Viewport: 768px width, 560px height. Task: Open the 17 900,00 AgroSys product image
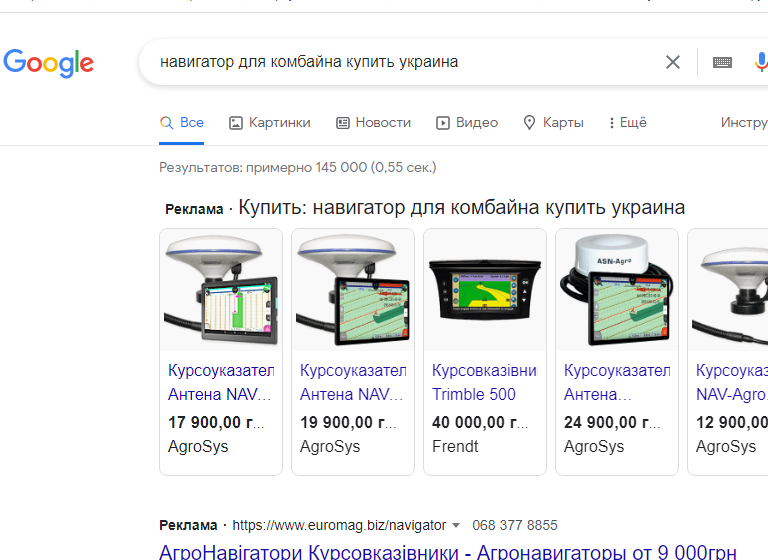click(x=221, y=290)
